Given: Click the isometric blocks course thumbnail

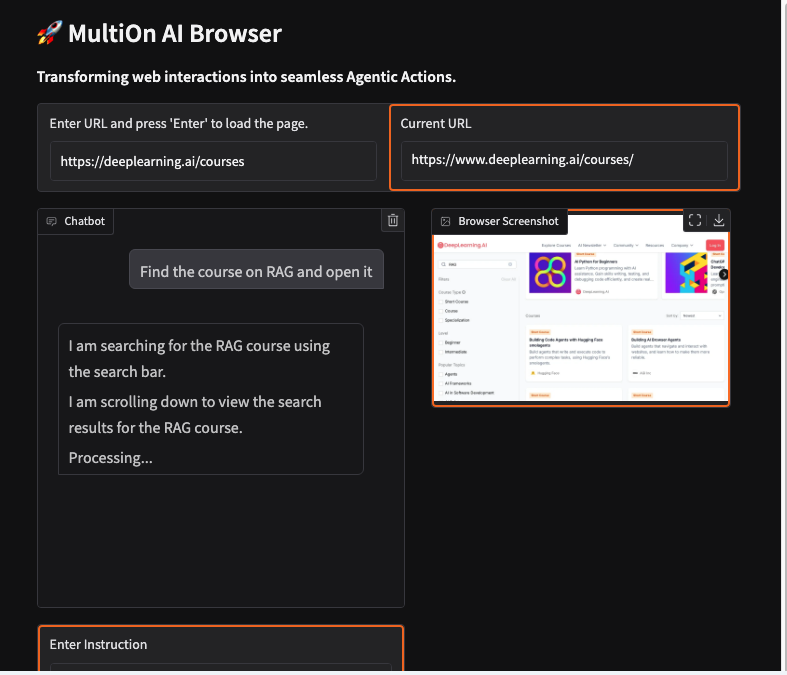Looking at the screenshot, I should pos(686,273).
